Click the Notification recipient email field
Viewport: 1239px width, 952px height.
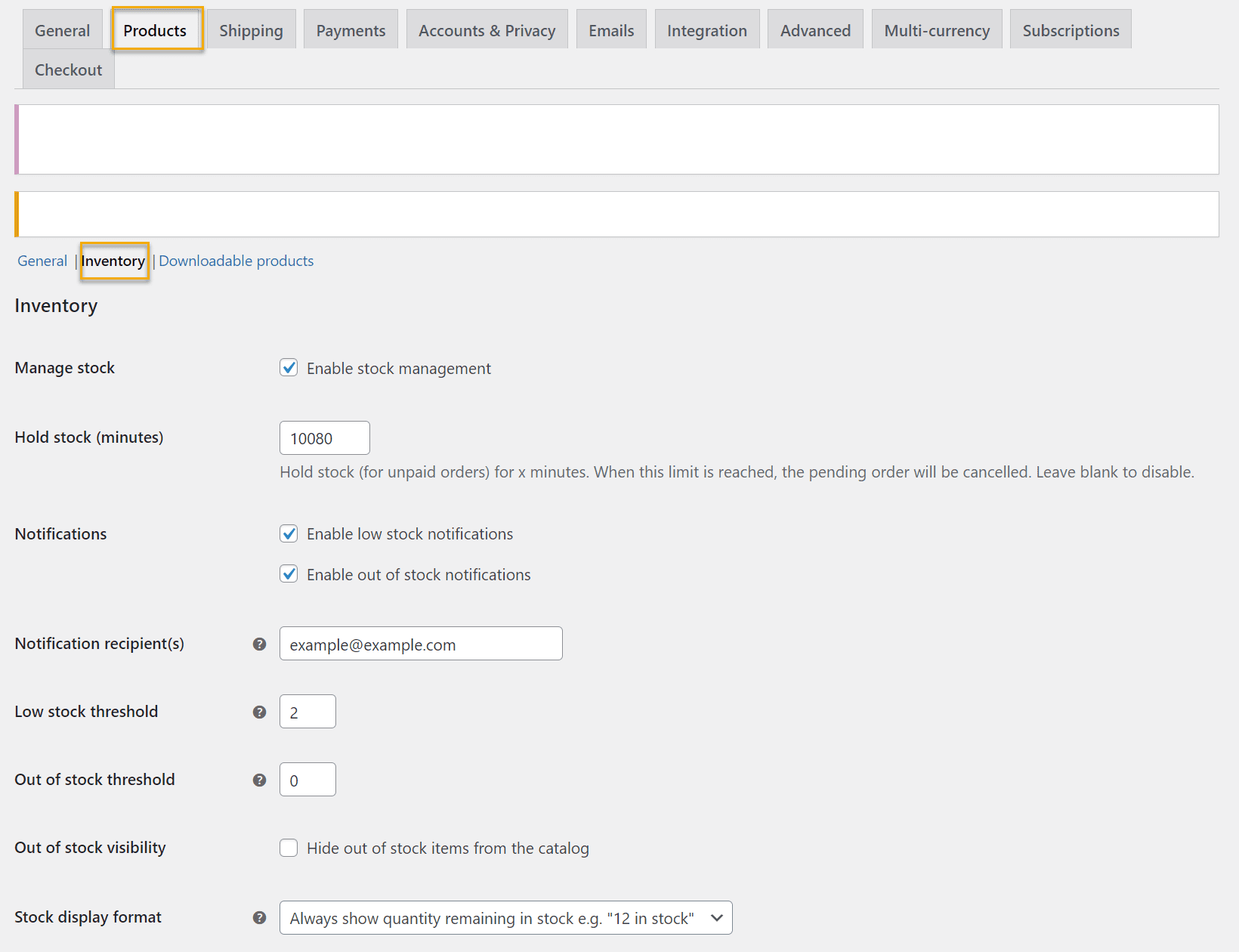421,644
